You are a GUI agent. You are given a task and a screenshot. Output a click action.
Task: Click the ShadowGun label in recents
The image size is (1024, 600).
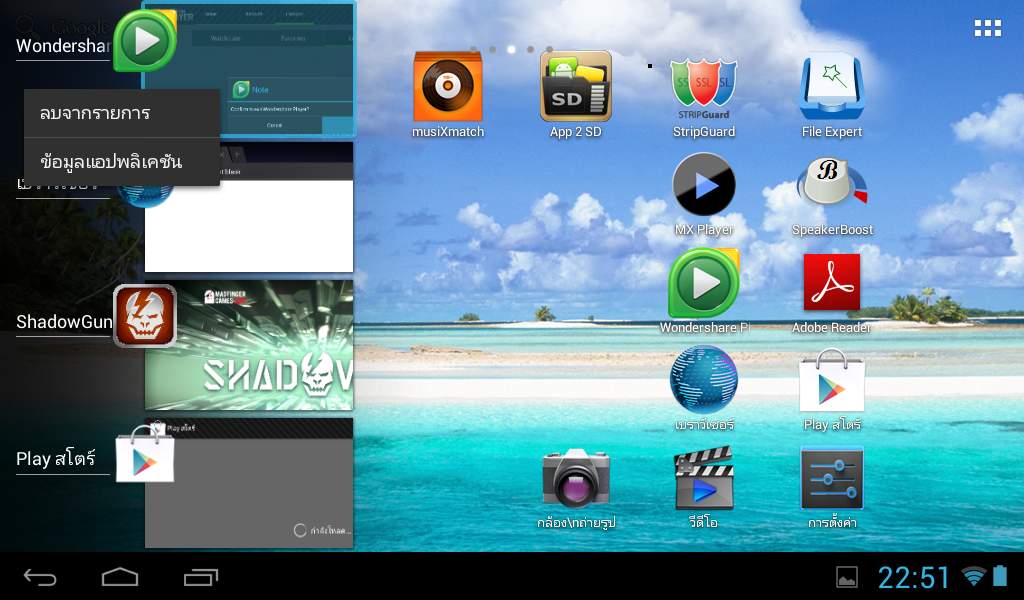pos(64,322)
